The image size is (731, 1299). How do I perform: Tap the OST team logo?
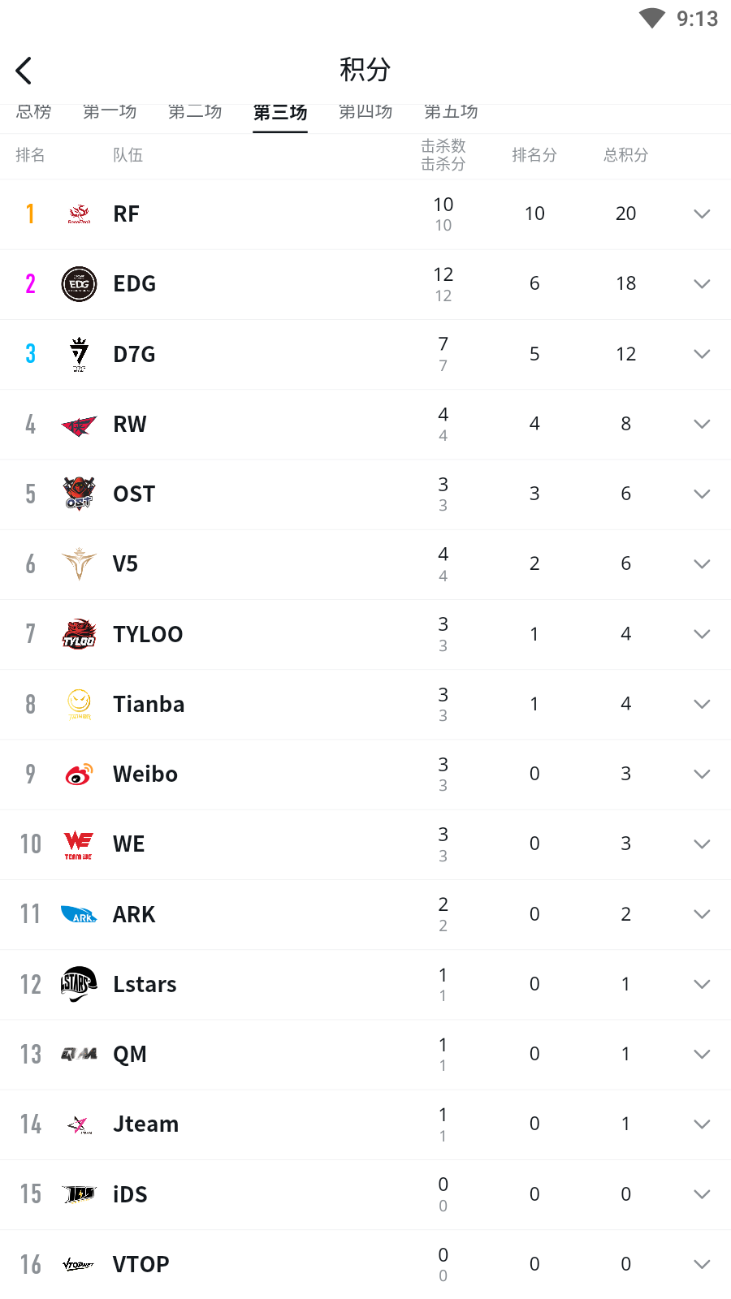point(79,494)
